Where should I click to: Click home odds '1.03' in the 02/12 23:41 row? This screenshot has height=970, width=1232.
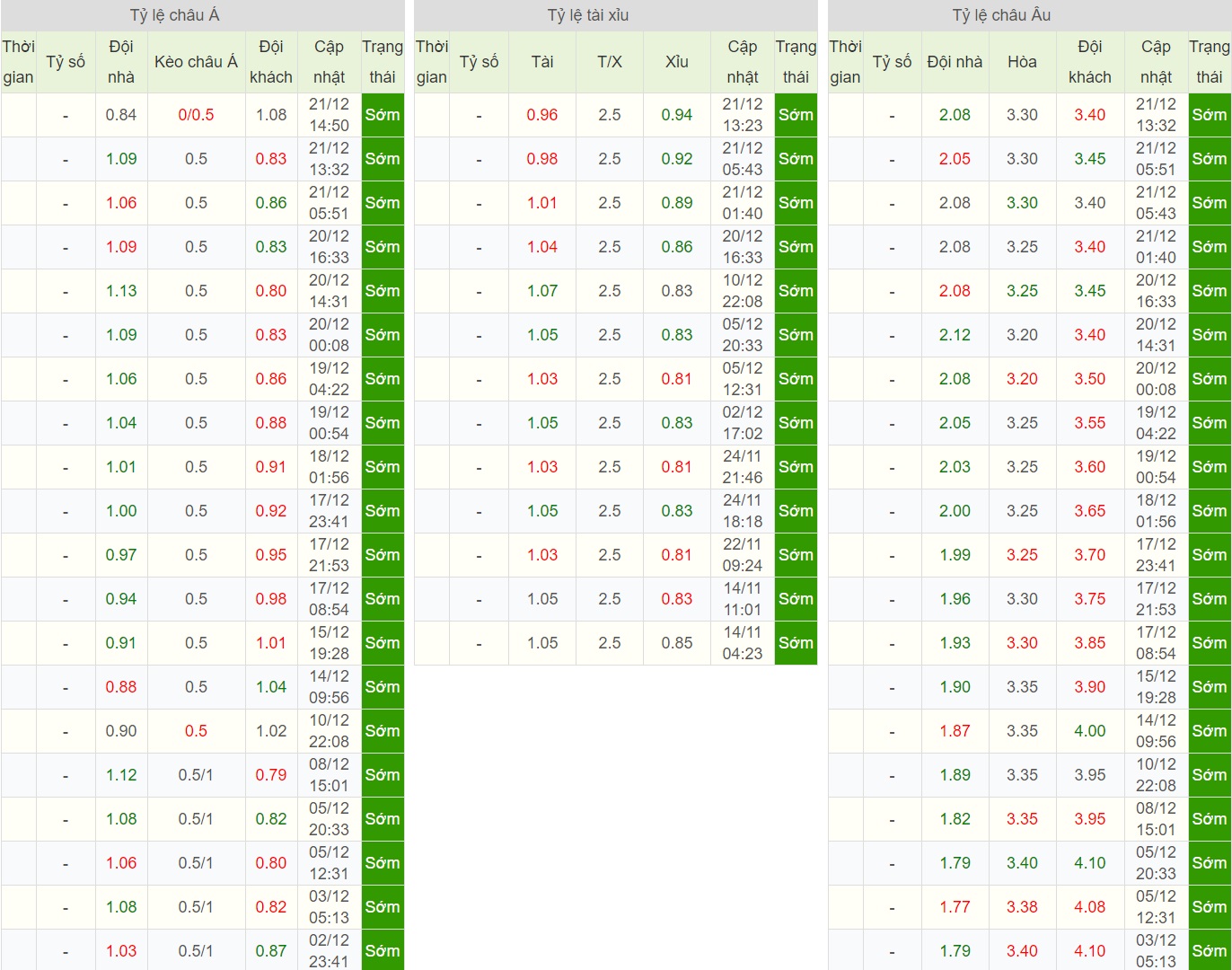click(121, 951)
